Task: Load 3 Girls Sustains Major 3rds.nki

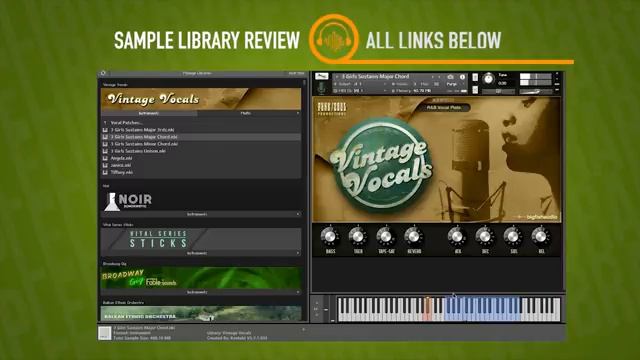Action: pyautogui.click(x=201, y=130)
